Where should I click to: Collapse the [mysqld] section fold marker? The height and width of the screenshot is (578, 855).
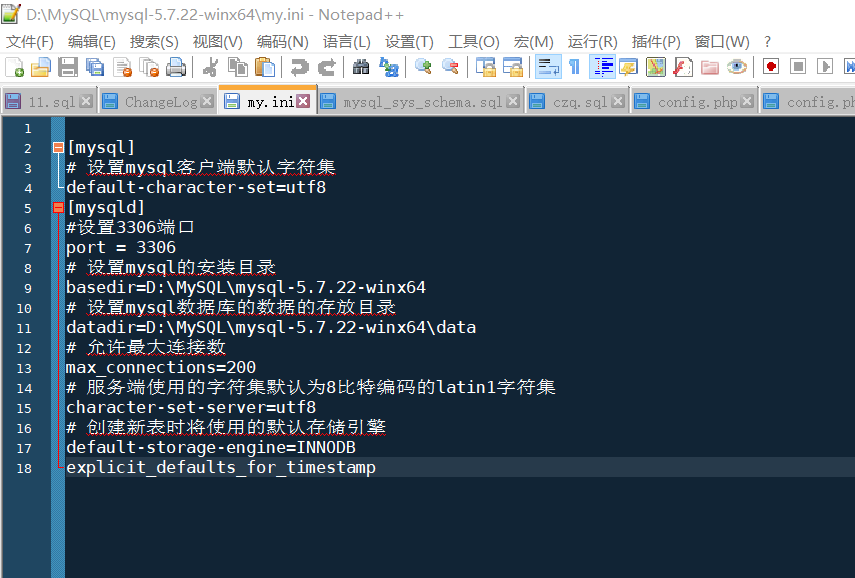[x=58, y=207]
